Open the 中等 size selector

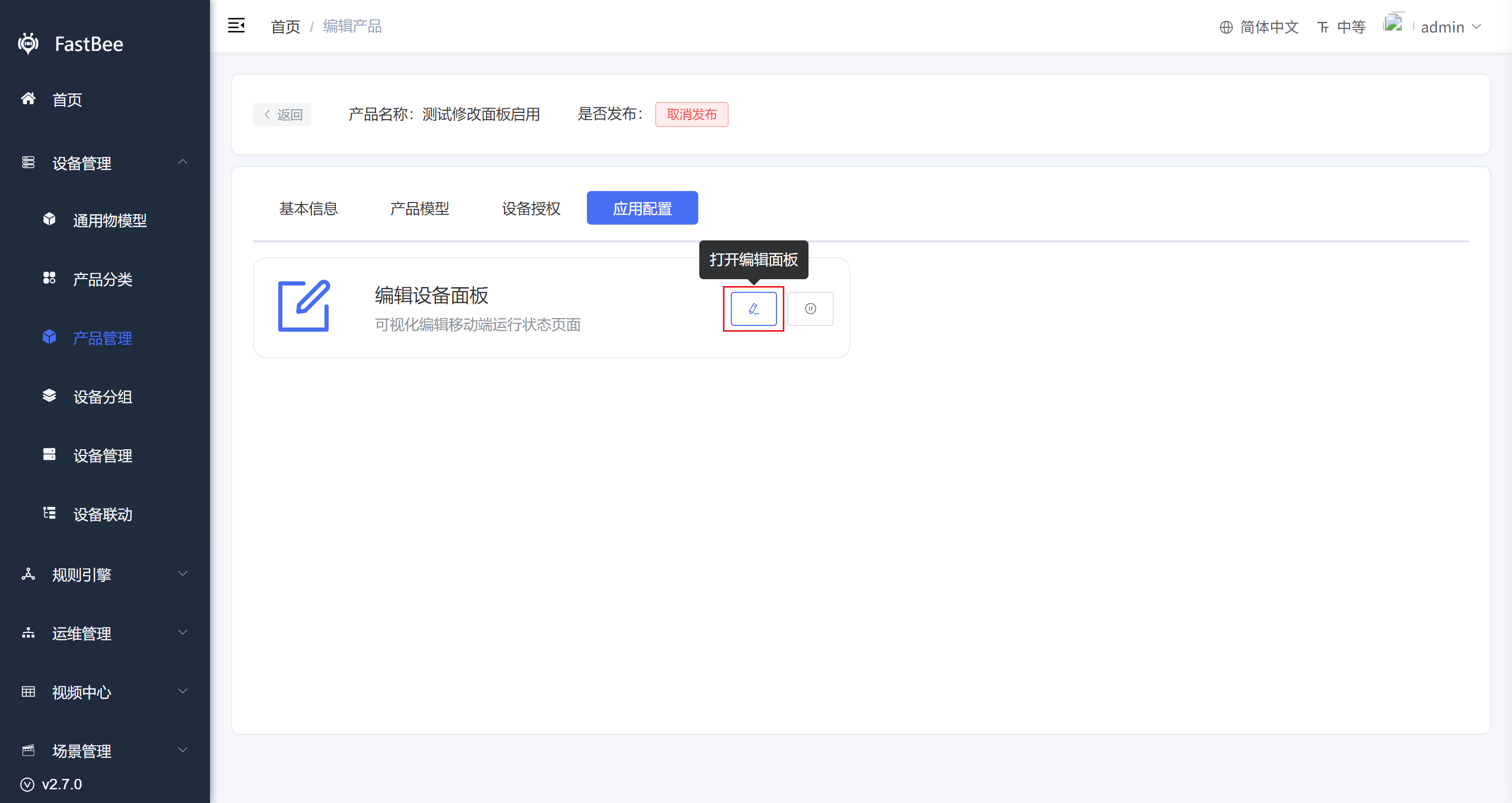[x=1342, y=27]
